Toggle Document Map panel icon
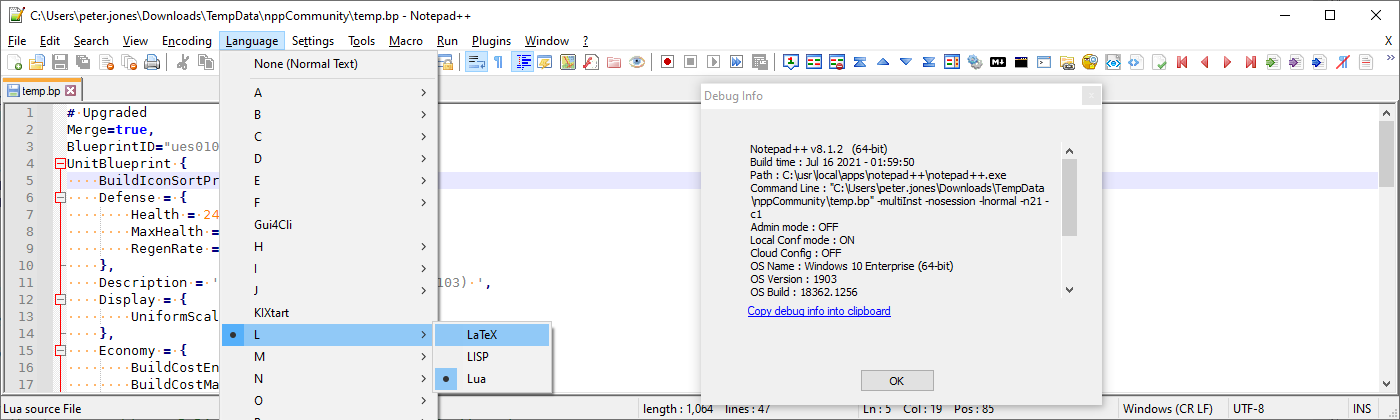 pyautogui.click(x=567, y=62)
